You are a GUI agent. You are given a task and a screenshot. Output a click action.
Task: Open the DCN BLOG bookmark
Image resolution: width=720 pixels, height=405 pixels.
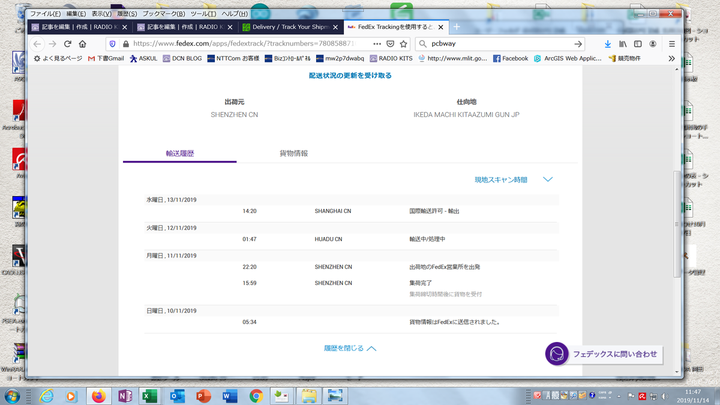click(180, 59)
